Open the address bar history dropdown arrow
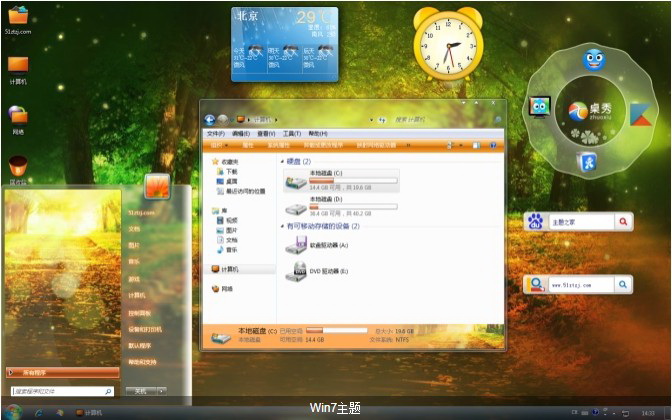672x420 pixels. [371, 120]
